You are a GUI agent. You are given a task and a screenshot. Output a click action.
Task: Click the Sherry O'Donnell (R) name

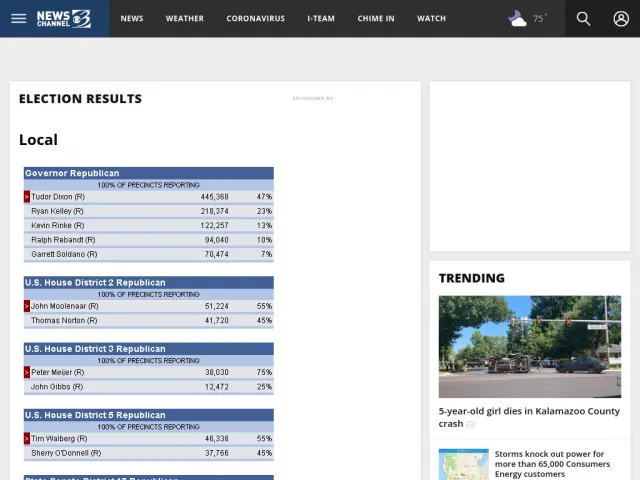tap(66, 453)
